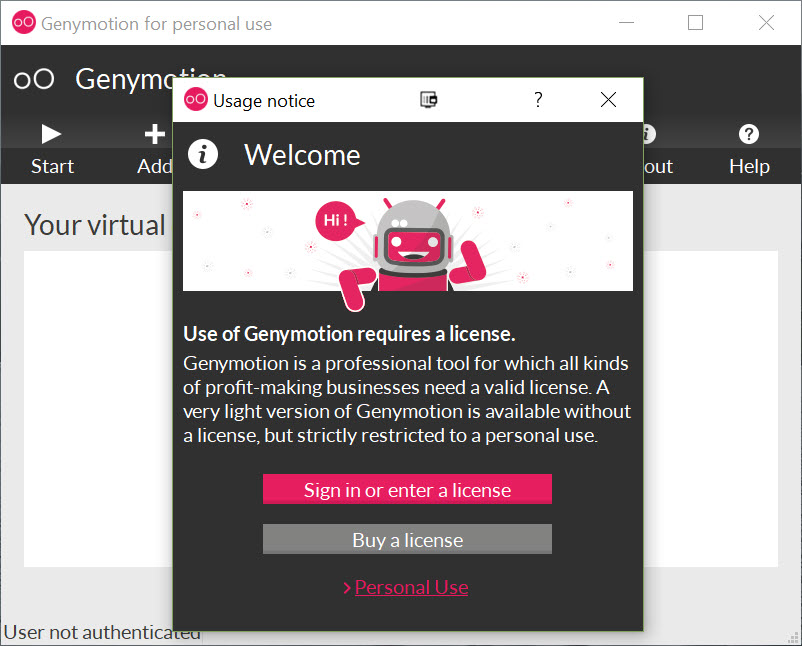Click the info icon beside Welcome

coord(203,154)
